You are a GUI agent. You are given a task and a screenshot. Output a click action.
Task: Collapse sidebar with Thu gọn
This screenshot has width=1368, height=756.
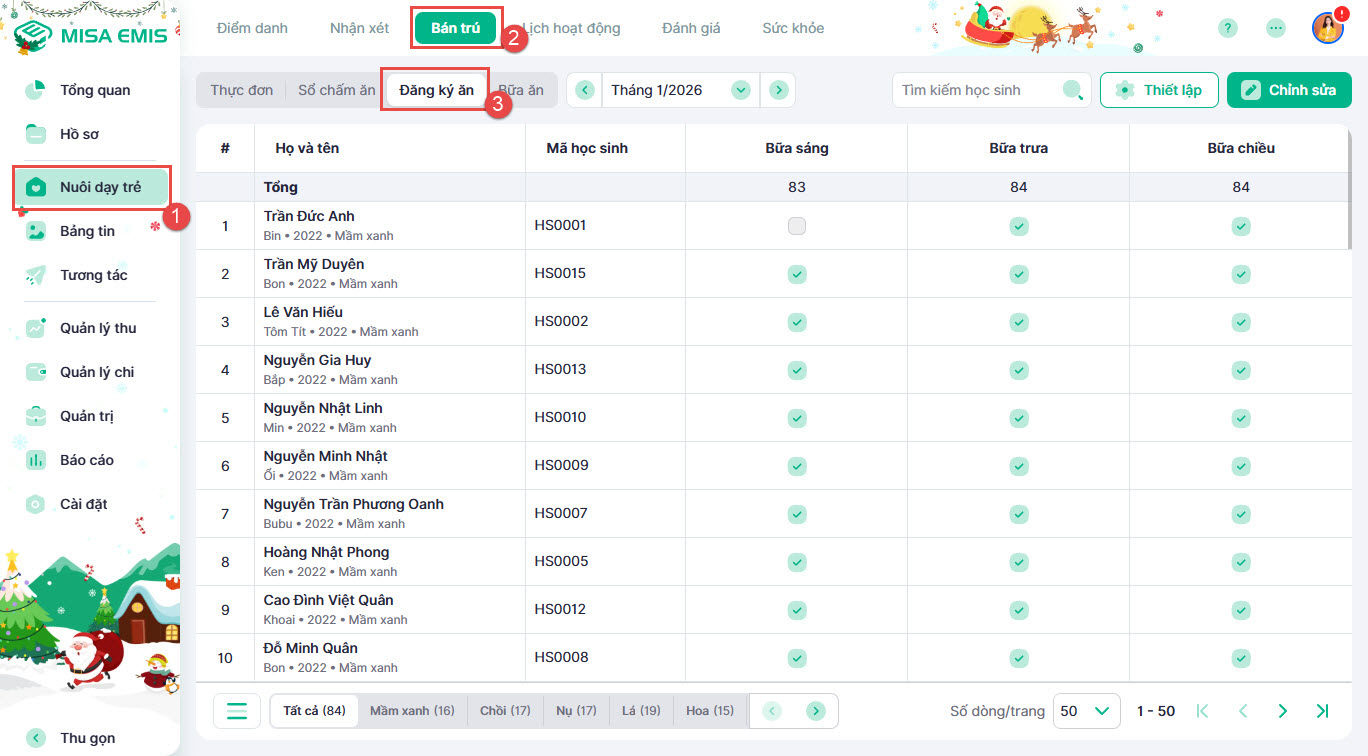coord(87,738)
